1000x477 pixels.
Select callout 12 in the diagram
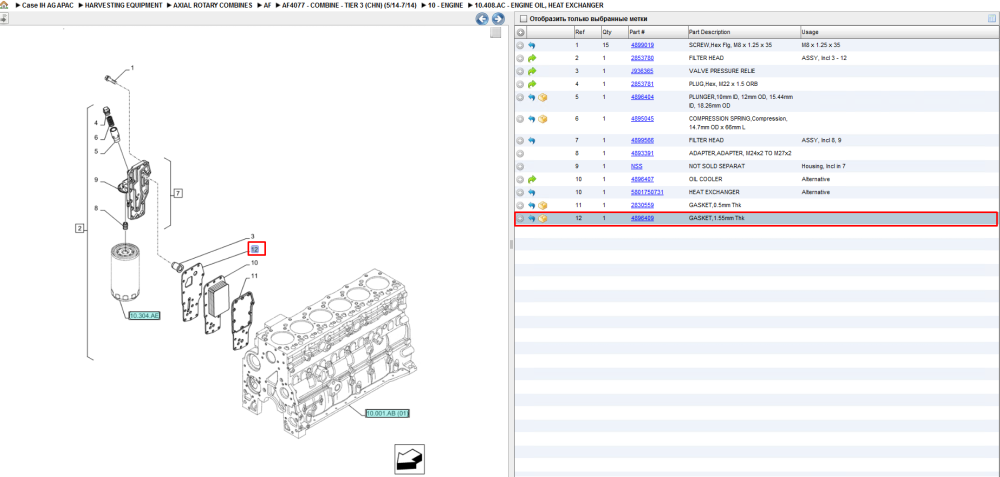255,249
